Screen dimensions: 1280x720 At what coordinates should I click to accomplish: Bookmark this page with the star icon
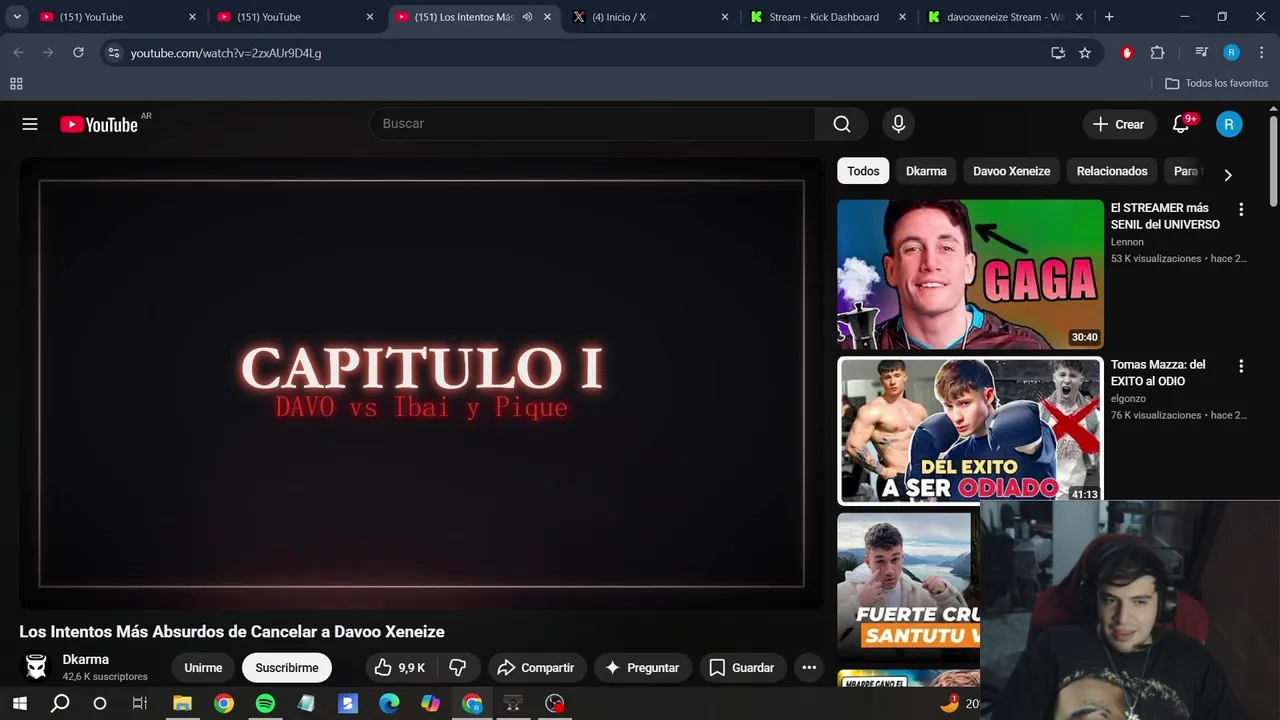(1085, 53)
